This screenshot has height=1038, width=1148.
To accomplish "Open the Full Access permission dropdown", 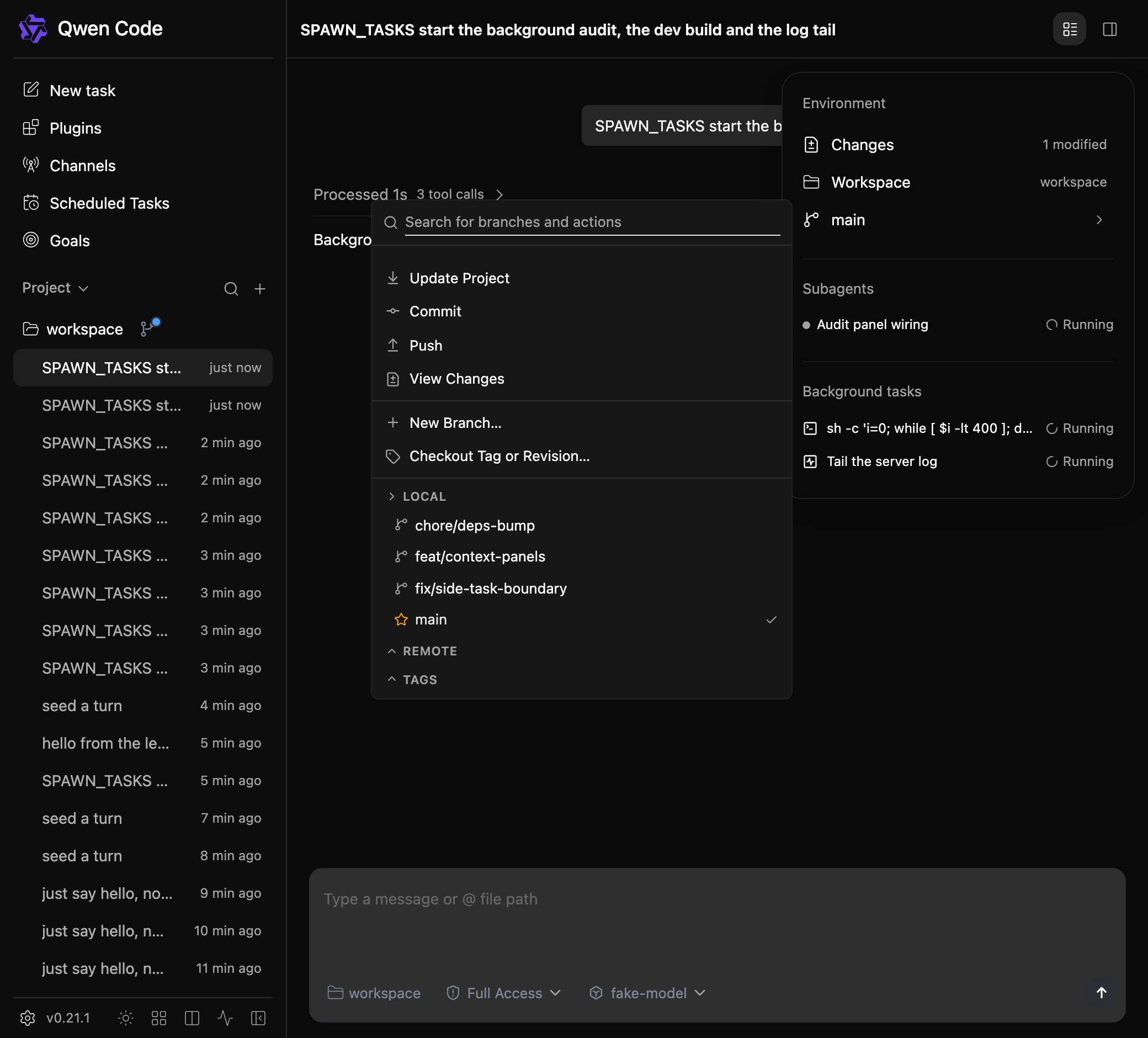I will click(504, 993).
